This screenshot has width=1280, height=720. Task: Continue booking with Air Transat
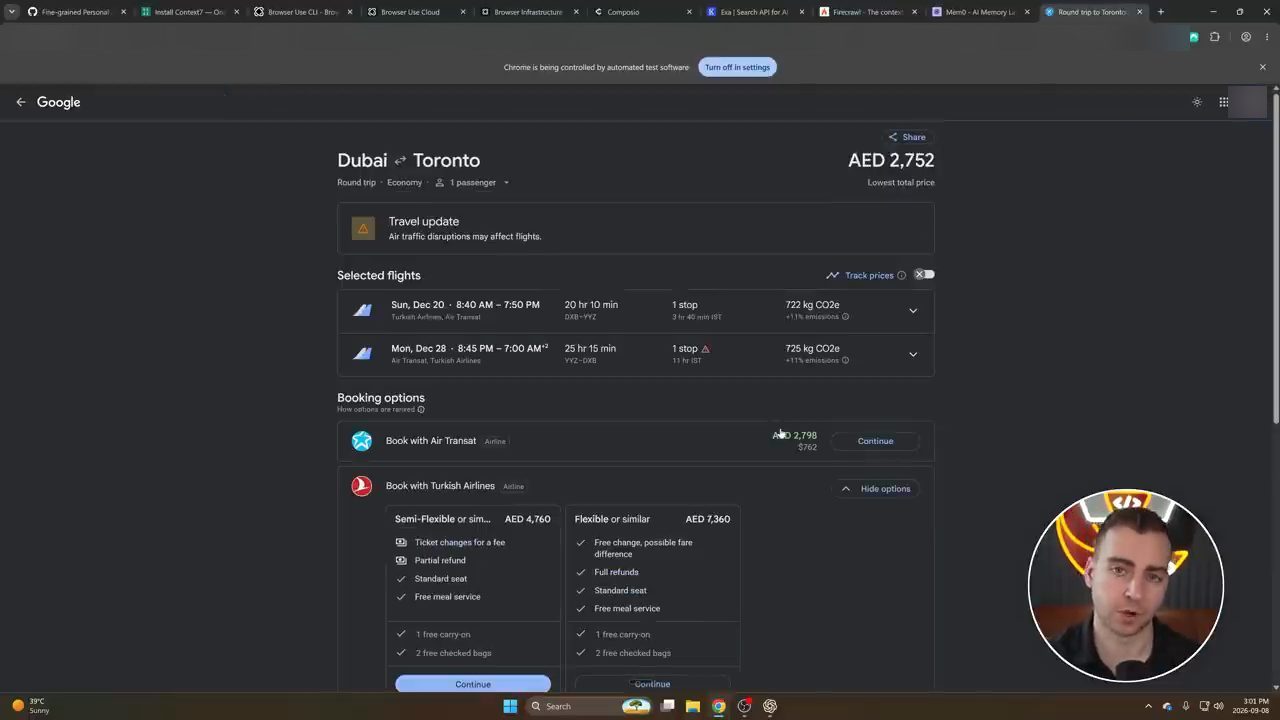875,441
